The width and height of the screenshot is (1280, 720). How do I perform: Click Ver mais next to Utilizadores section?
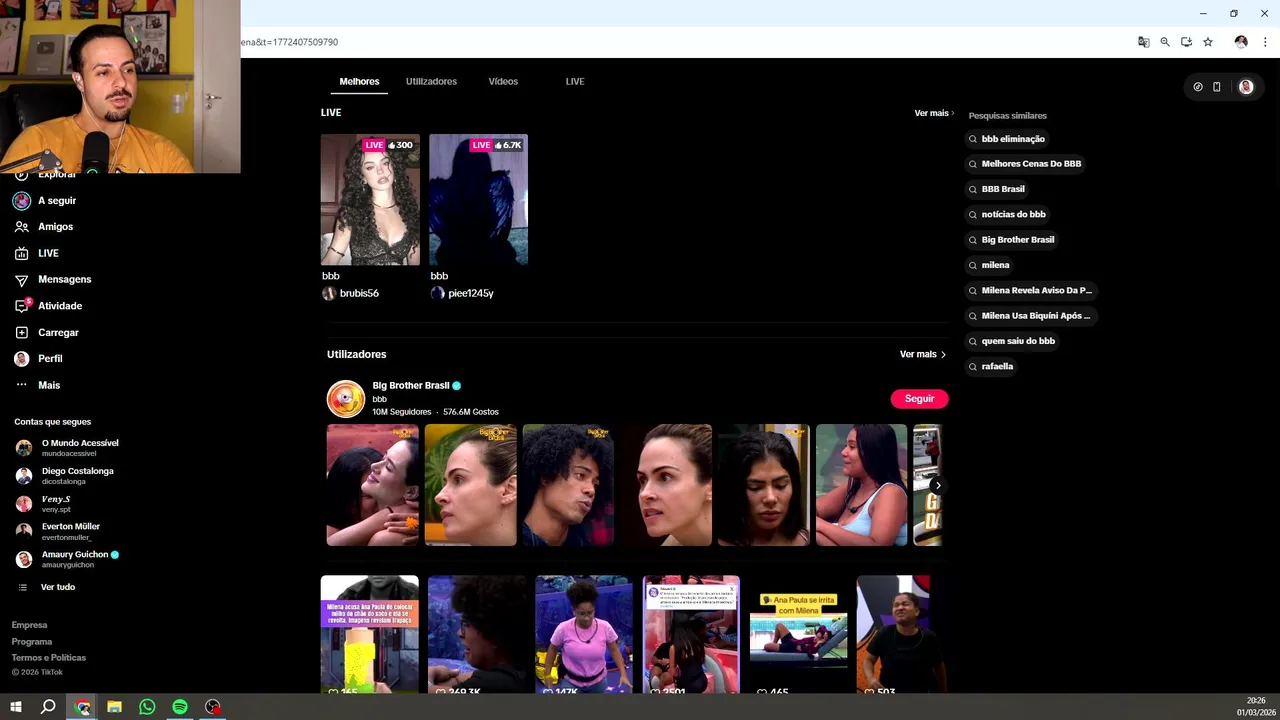[x=922, y=354]
